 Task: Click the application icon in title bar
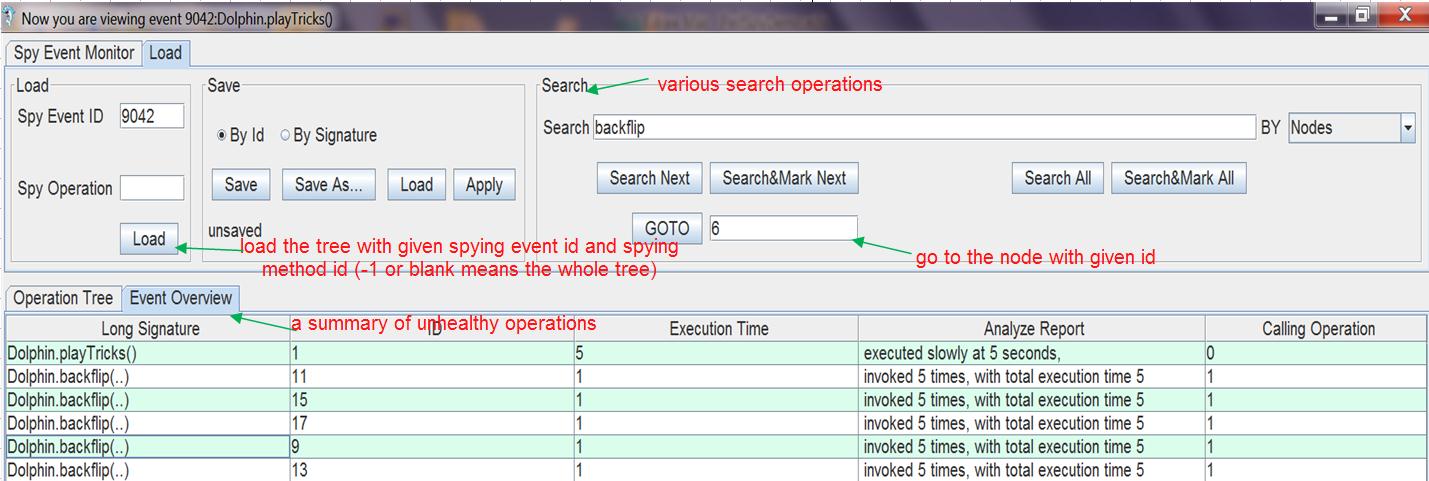tap(10, 18)
